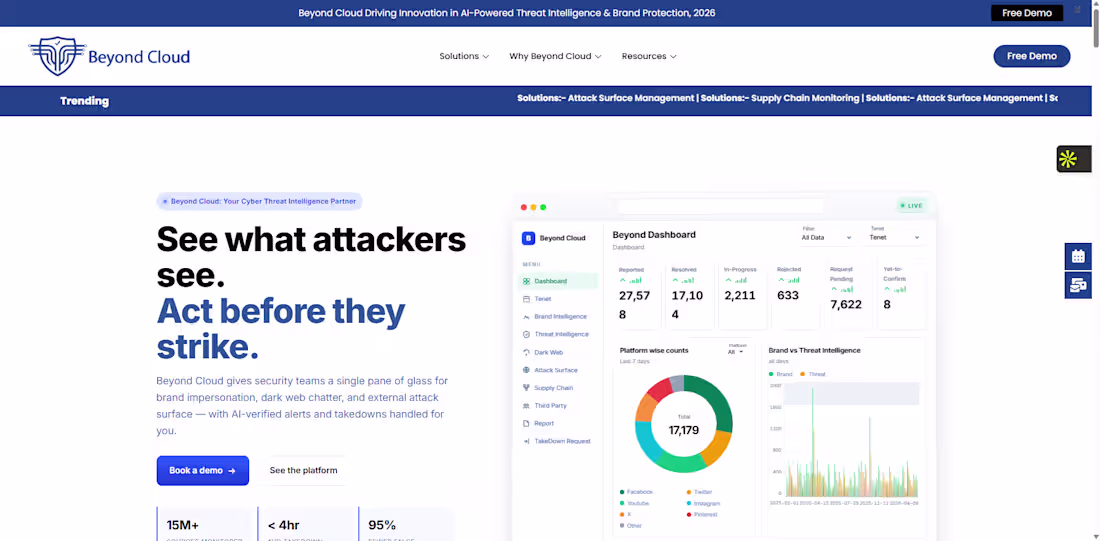Click the trend icon under In-Progress
The width and height of the screenshot is (1100, 541).
click(735, 280)
